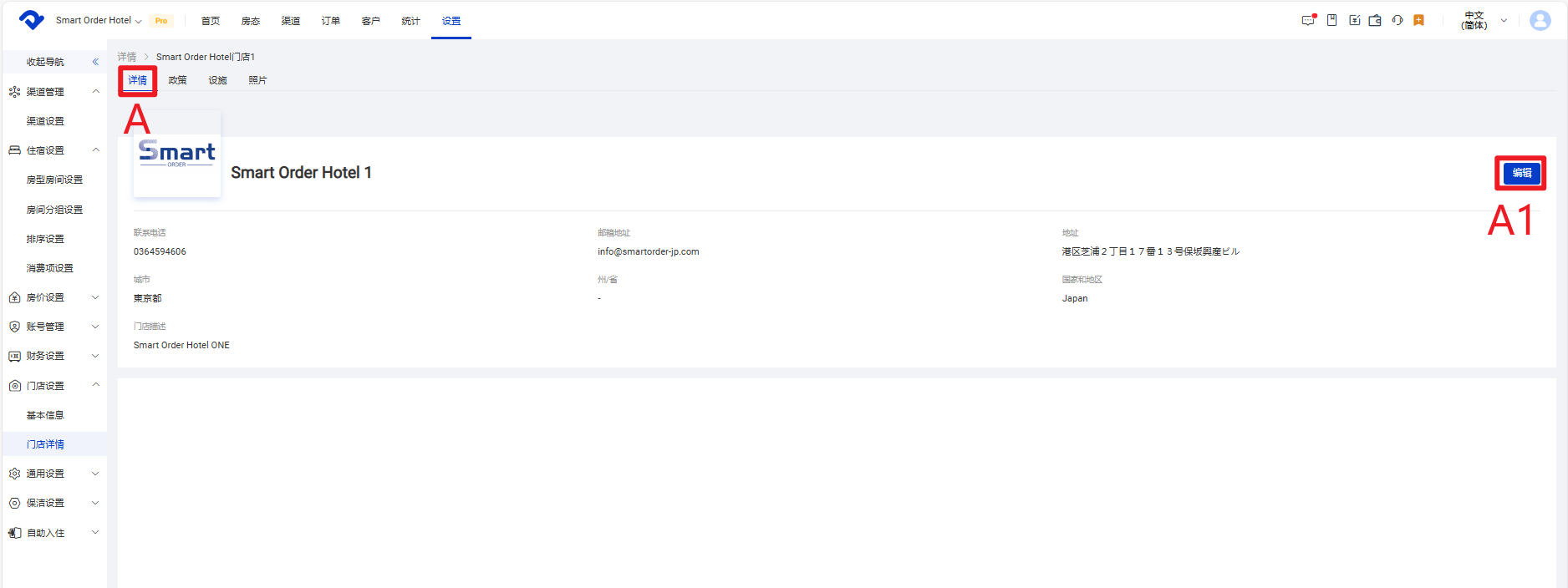Open 房型房间设置 in the sidebar
Image resolution: width=1568 pixels, height=588 pixels.
coord(54,180)
